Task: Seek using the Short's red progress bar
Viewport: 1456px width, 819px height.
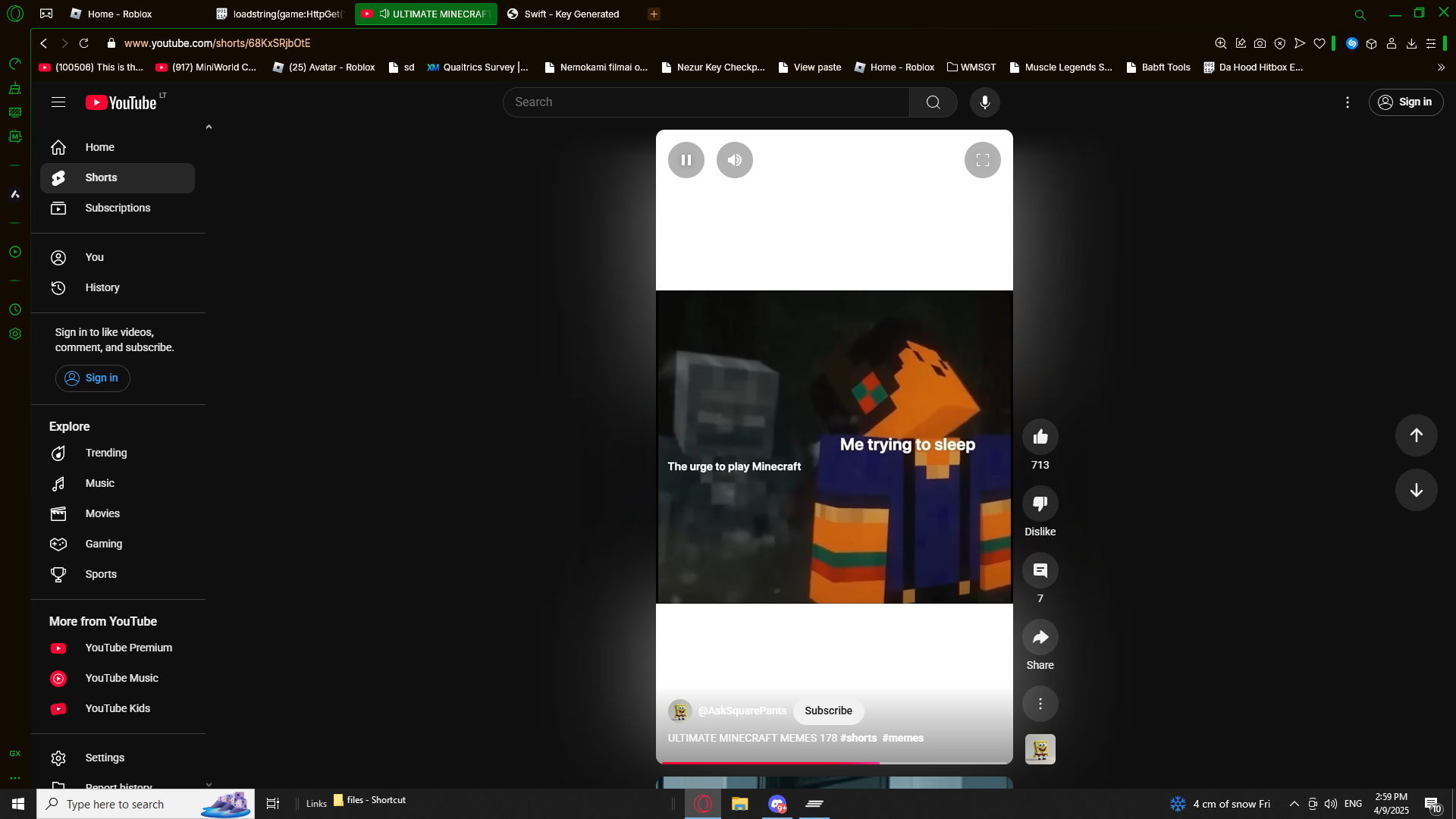Action: coord(834,762)
